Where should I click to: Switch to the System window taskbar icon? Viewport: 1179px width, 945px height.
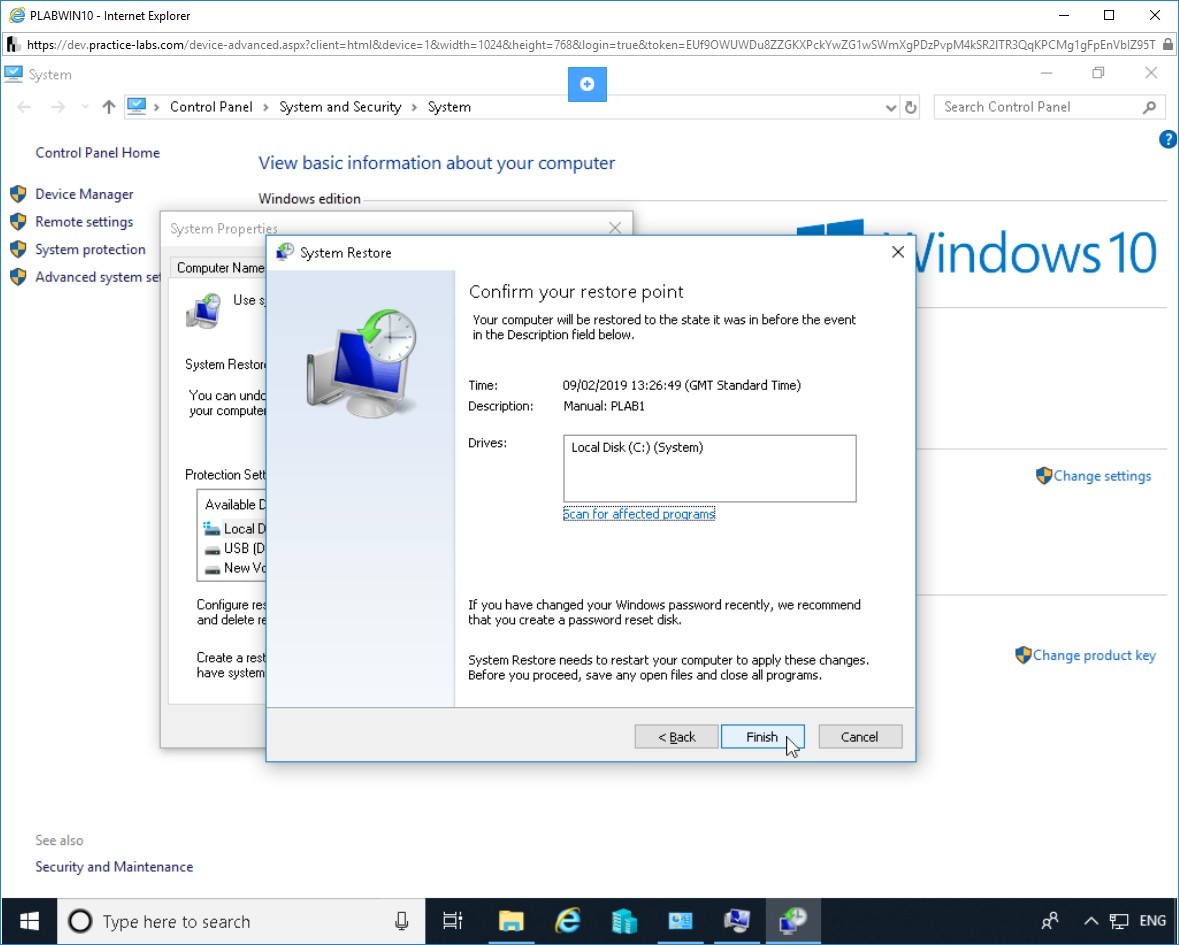click(x=737, y=921)
